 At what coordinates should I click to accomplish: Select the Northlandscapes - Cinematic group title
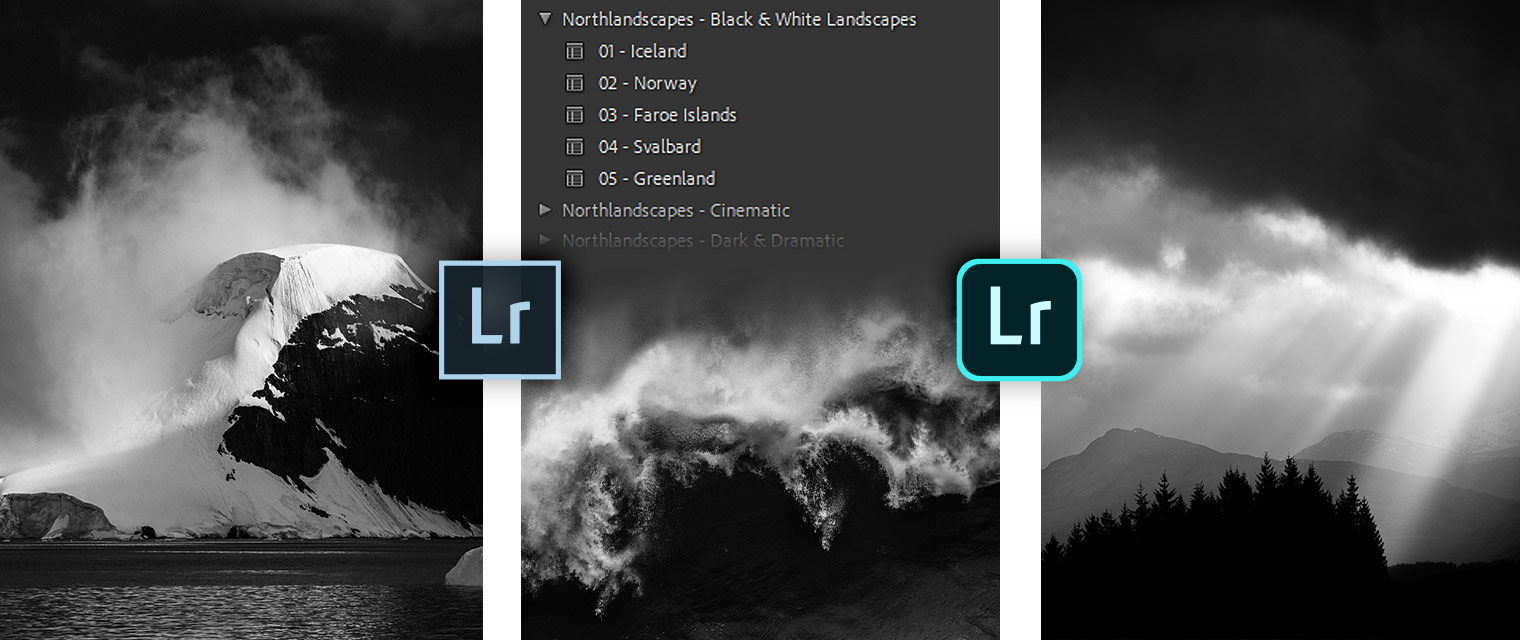pos(677,210)
